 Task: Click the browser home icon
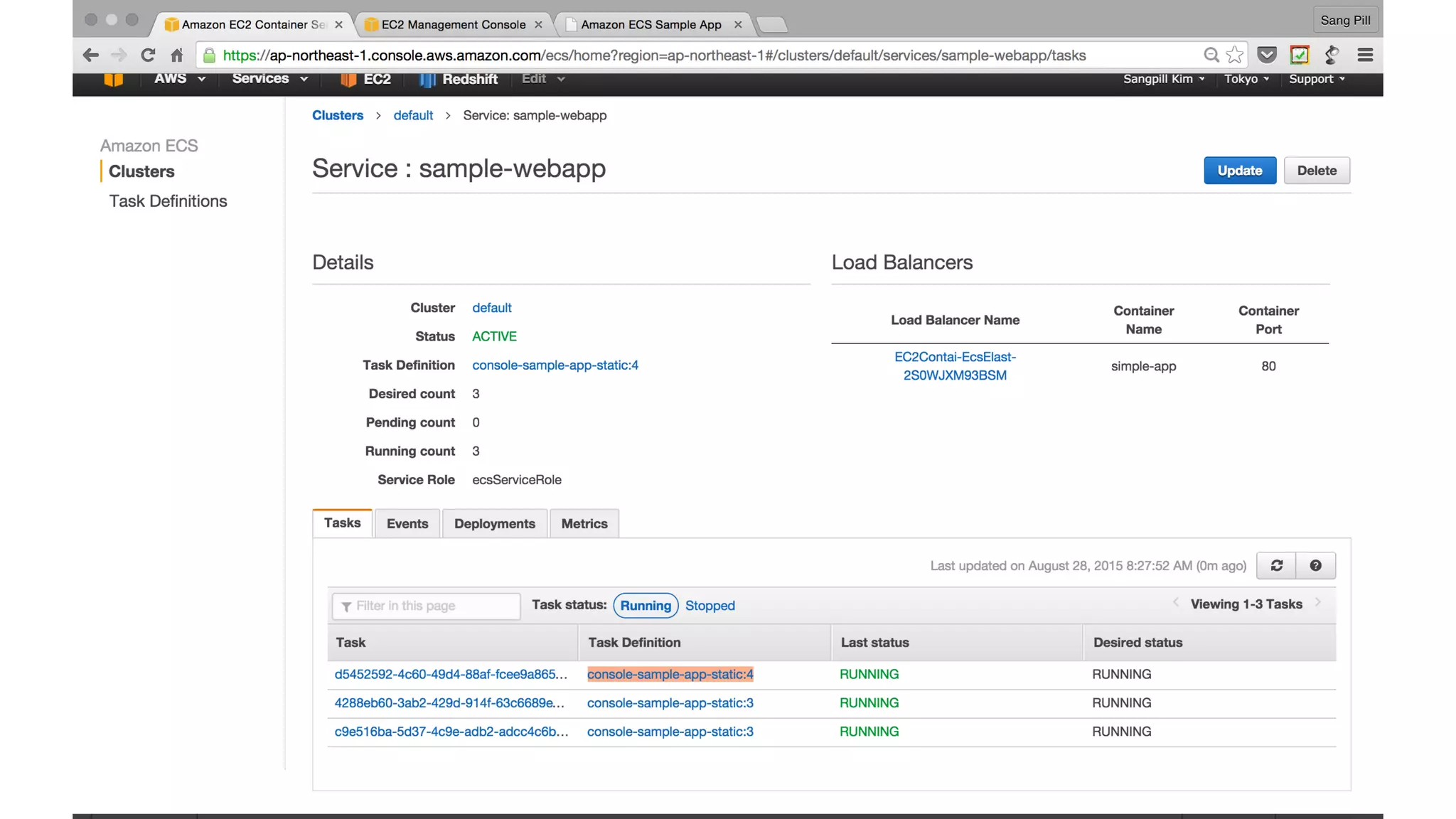tap(177, 55)
